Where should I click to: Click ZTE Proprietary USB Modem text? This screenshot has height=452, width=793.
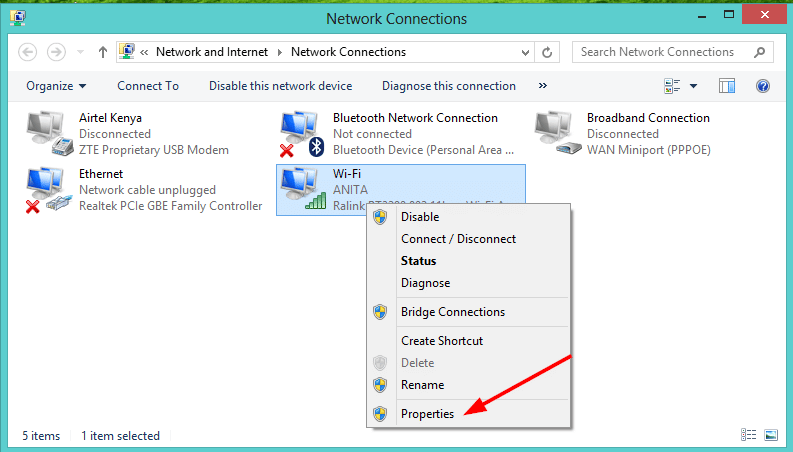point(154,150)
